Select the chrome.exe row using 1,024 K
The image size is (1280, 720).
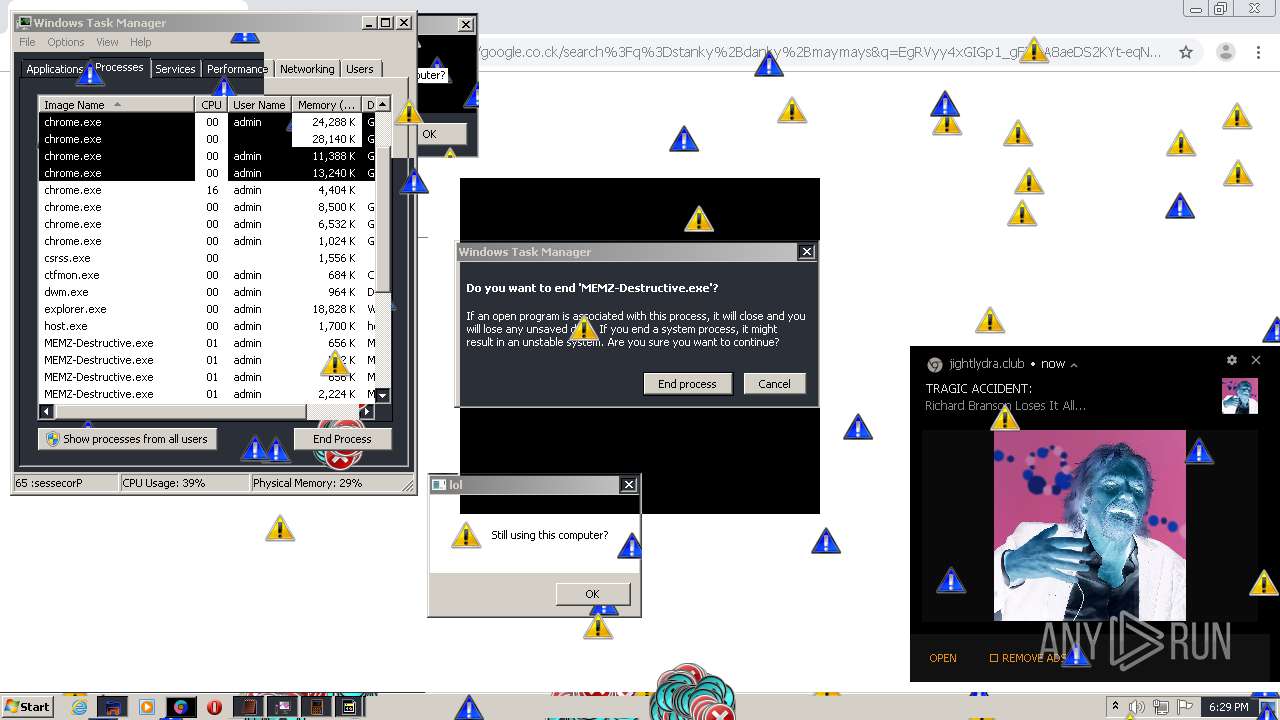point(207,241)
